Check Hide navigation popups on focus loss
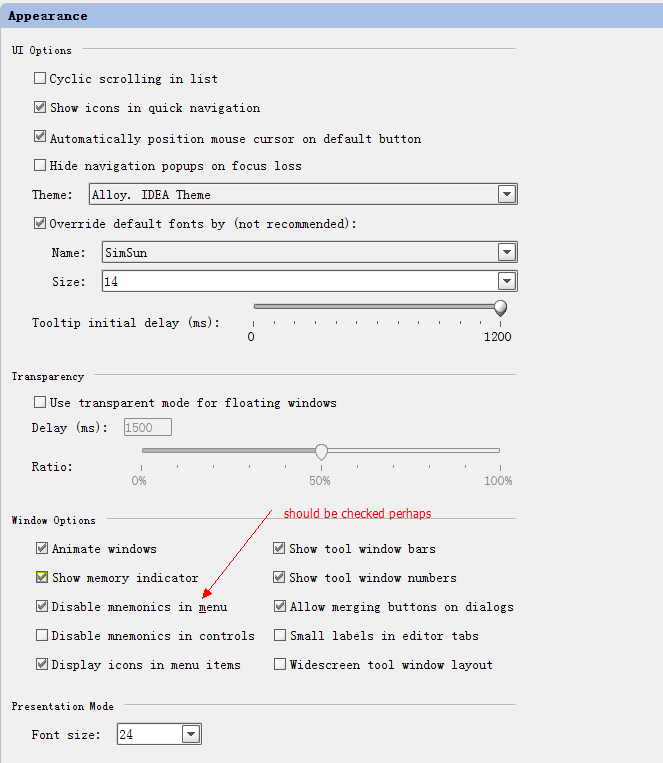The image size is (663, 763). [x=40, y=165]
